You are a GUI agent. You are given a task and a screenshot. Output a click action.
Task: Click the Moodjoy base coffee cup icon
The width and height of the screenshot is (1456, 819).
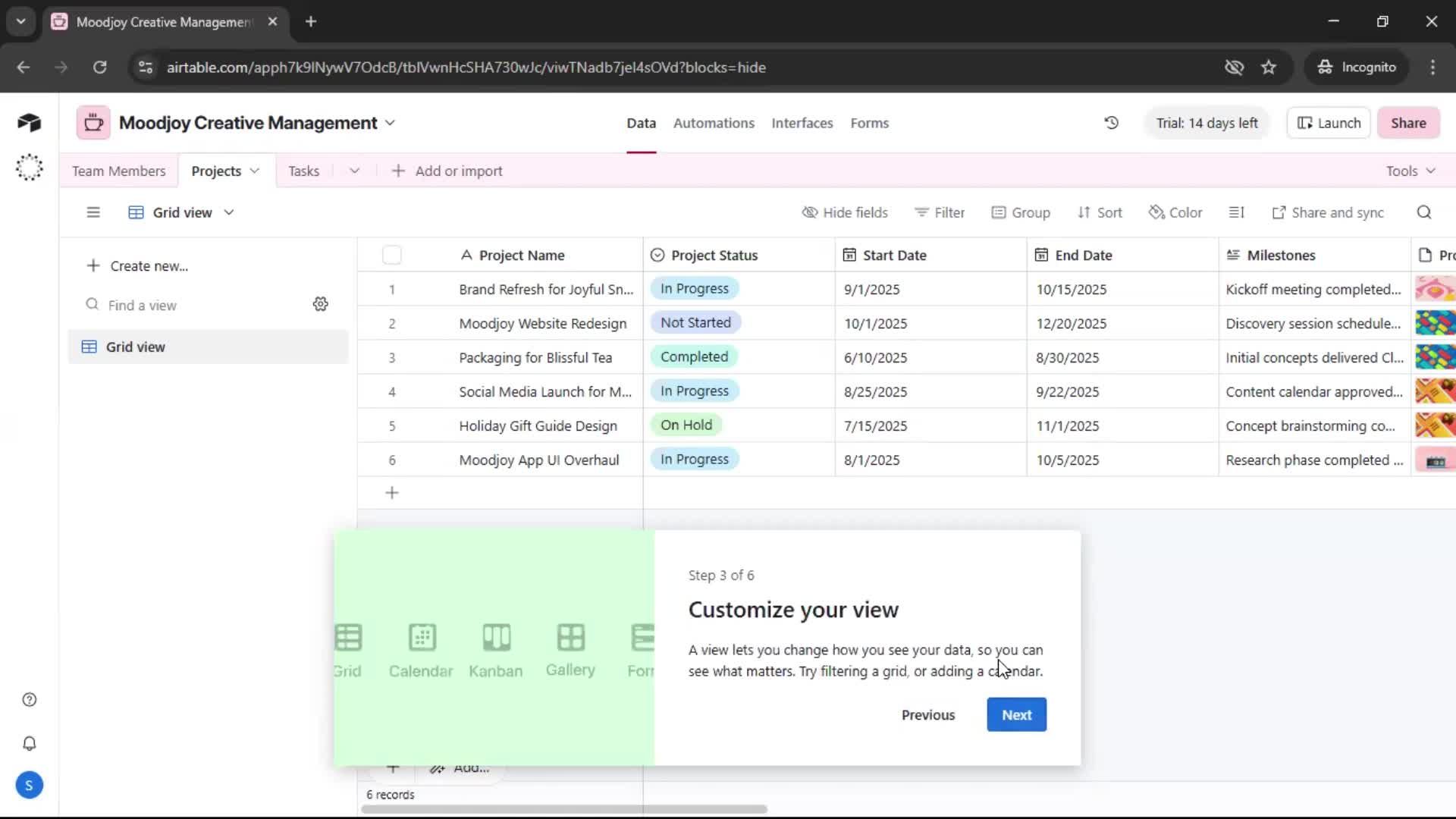point(93,123)
